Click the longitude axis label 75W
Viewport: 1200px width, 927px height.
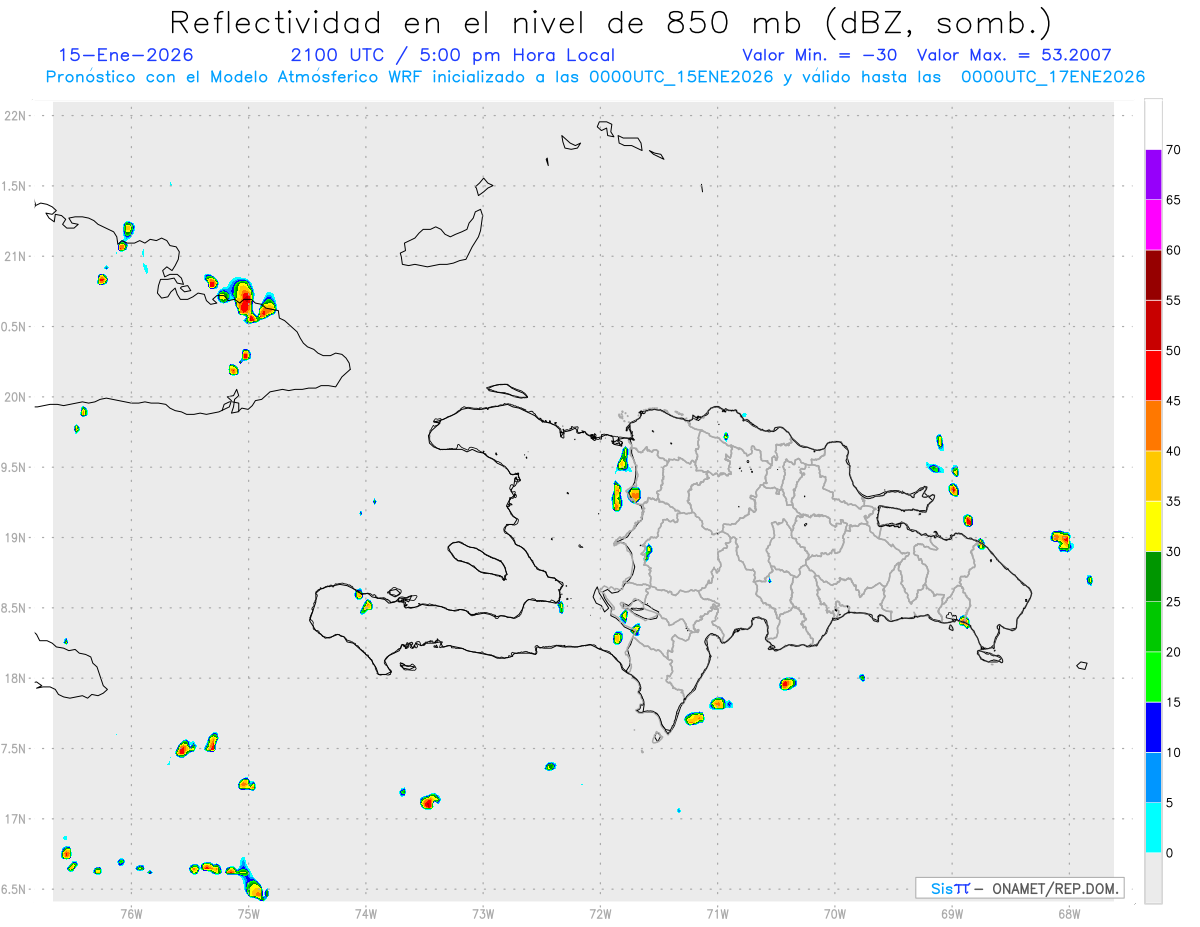(249, 913)
